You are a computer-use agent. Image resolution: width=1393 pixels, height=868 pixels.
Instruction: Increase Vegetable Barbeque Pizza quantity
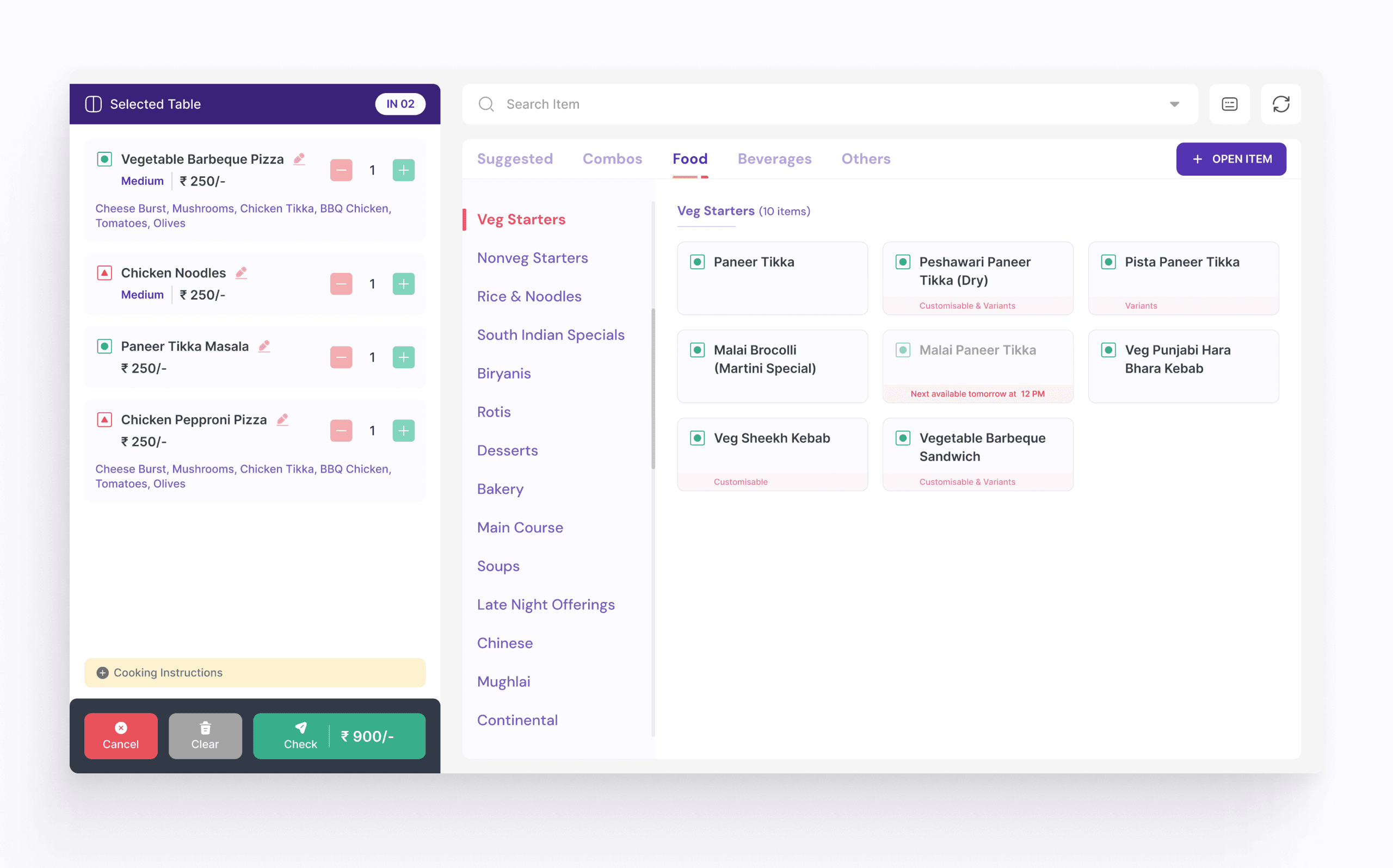(x=404, y=170)
